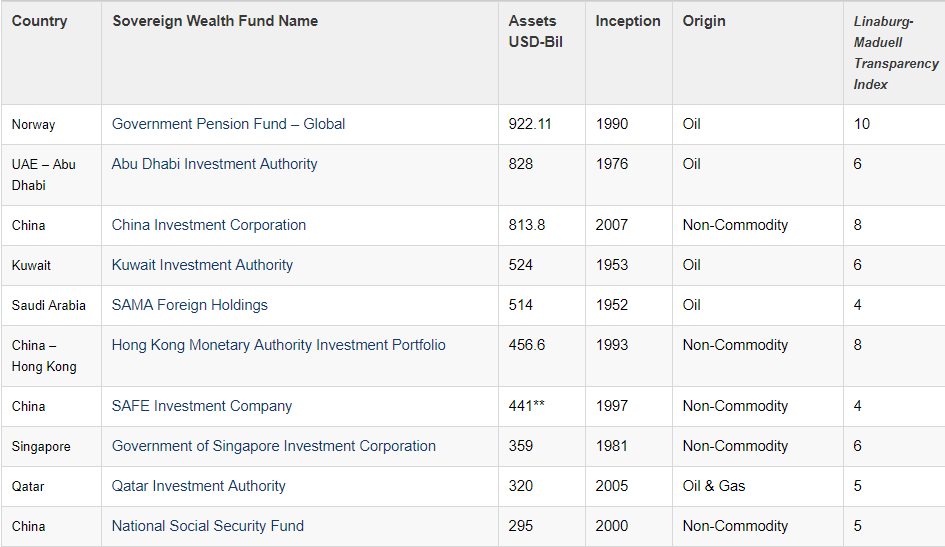
Task: Select inception year 1993
Action: (612, 345)
